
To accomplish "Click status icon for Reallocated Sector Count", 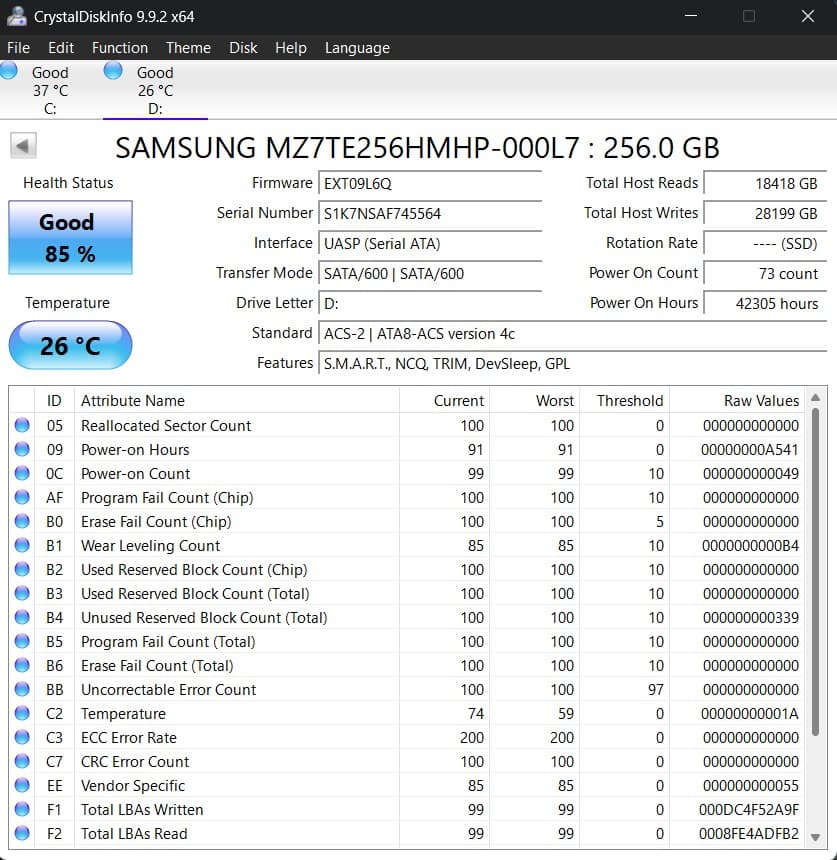I will coord(22,425).
